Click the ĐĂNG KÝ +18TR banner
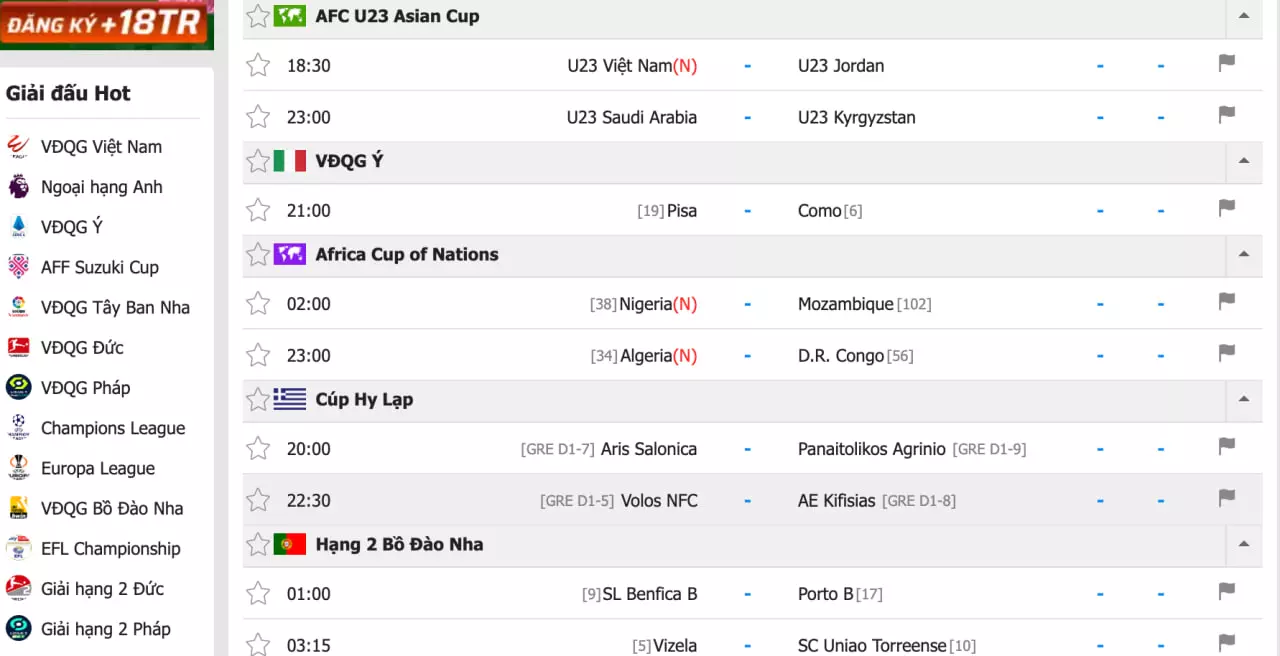Viewport: 1280px width, 656px height. point(106,24)
